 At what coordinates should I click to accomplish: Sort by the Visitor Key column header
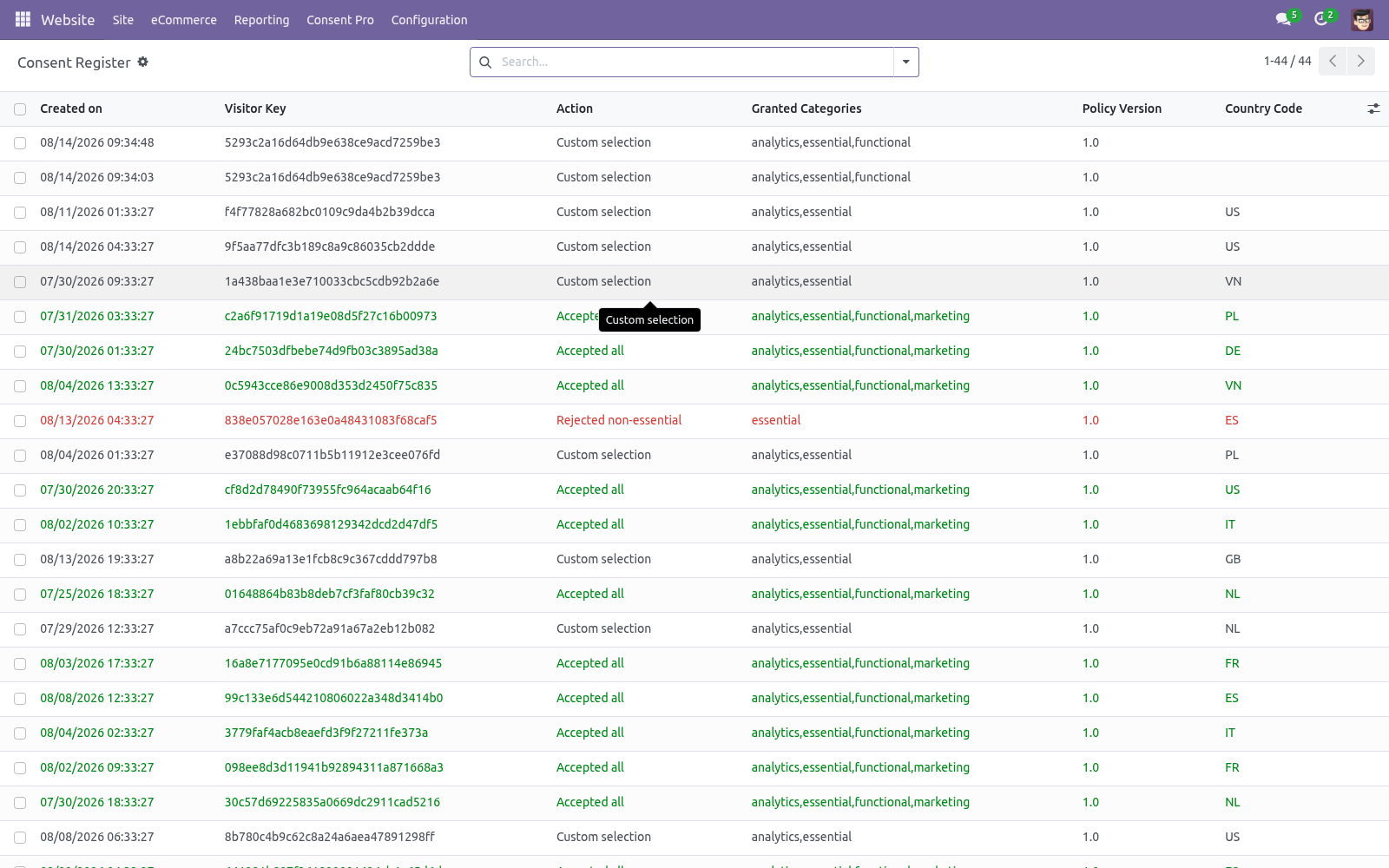pos(255,108)
